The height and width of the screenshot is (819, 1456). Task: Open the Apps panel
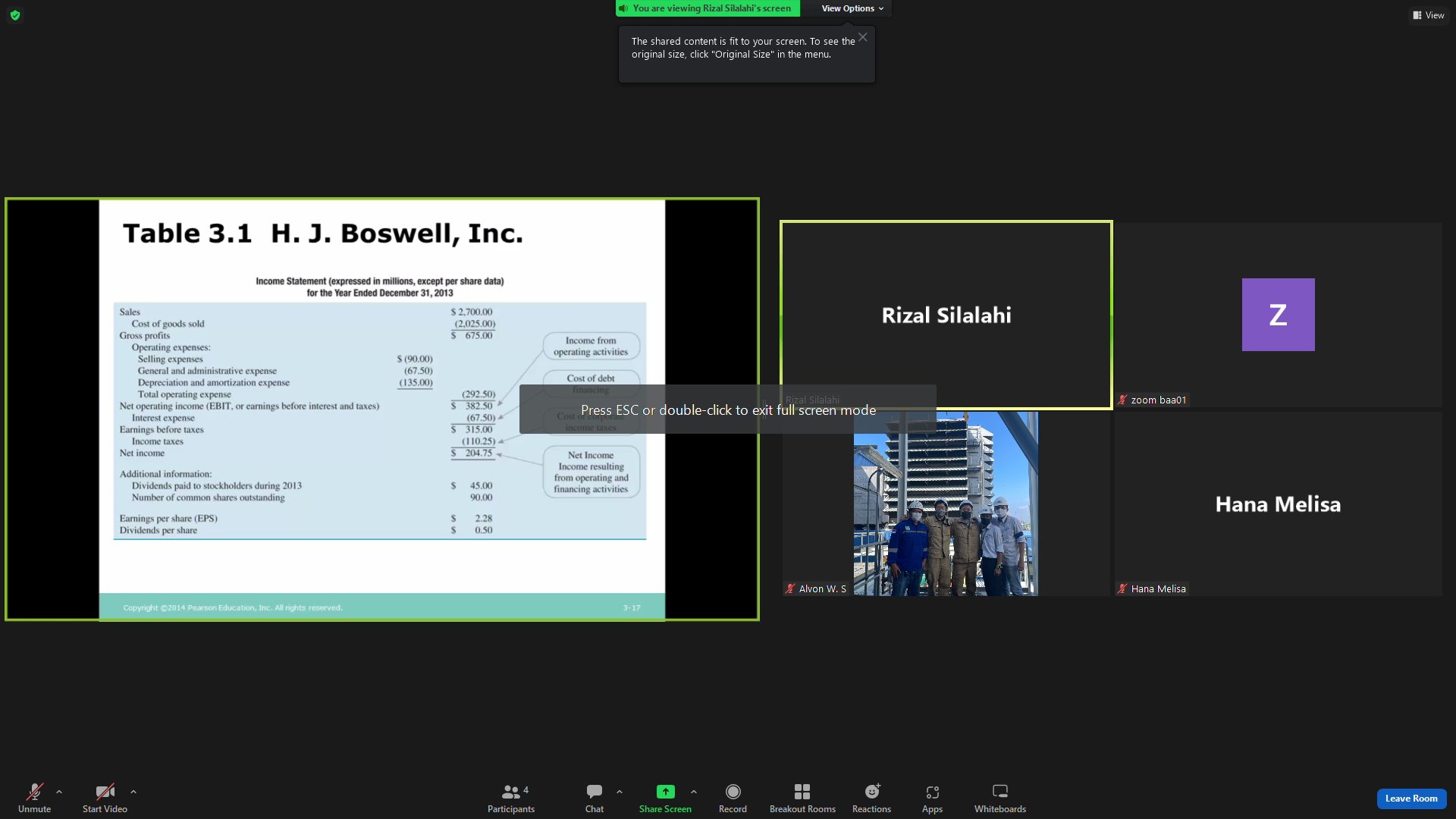932,798
